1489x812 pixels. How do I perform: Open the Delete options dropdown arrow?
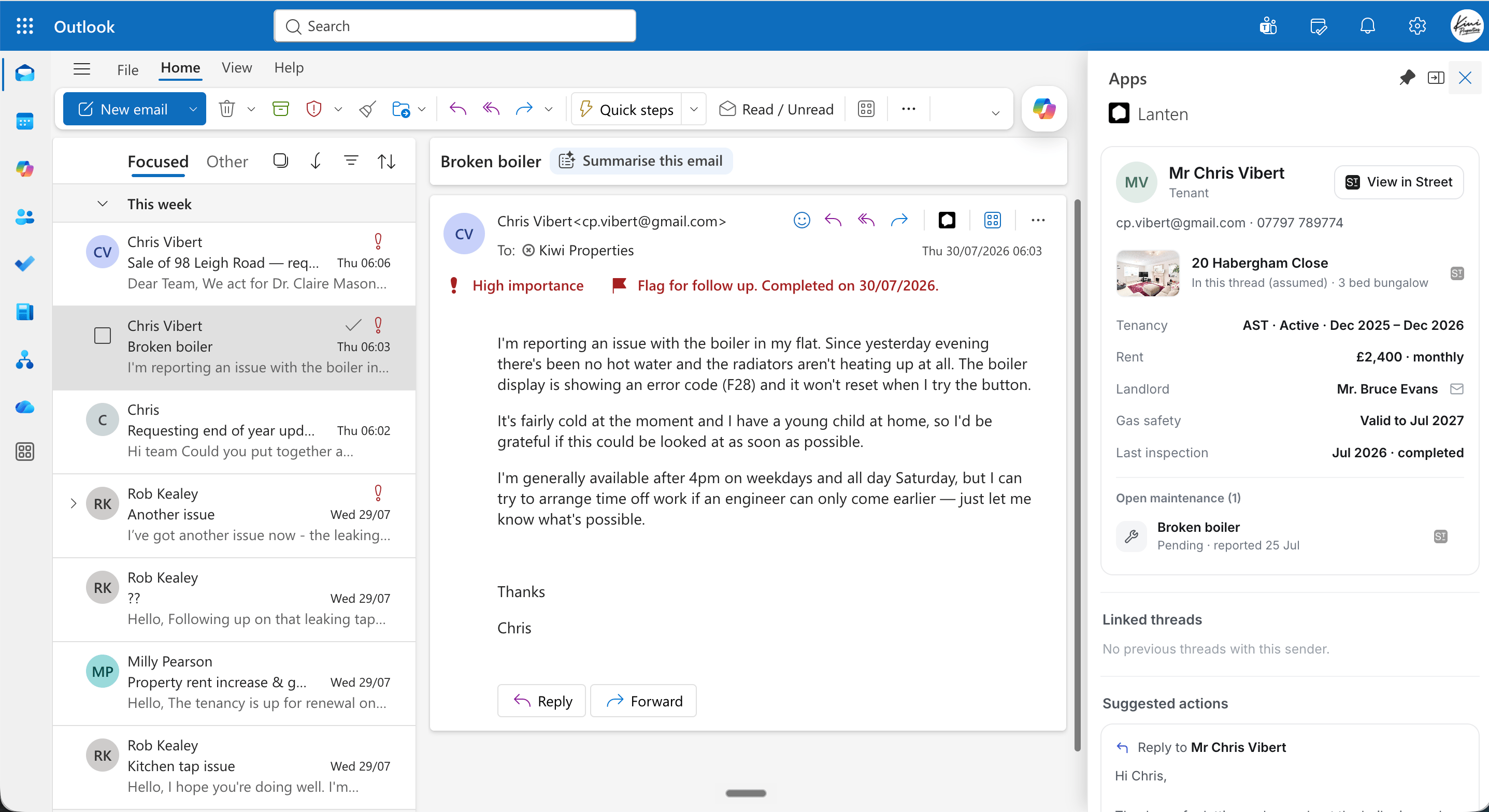(251, 109)
